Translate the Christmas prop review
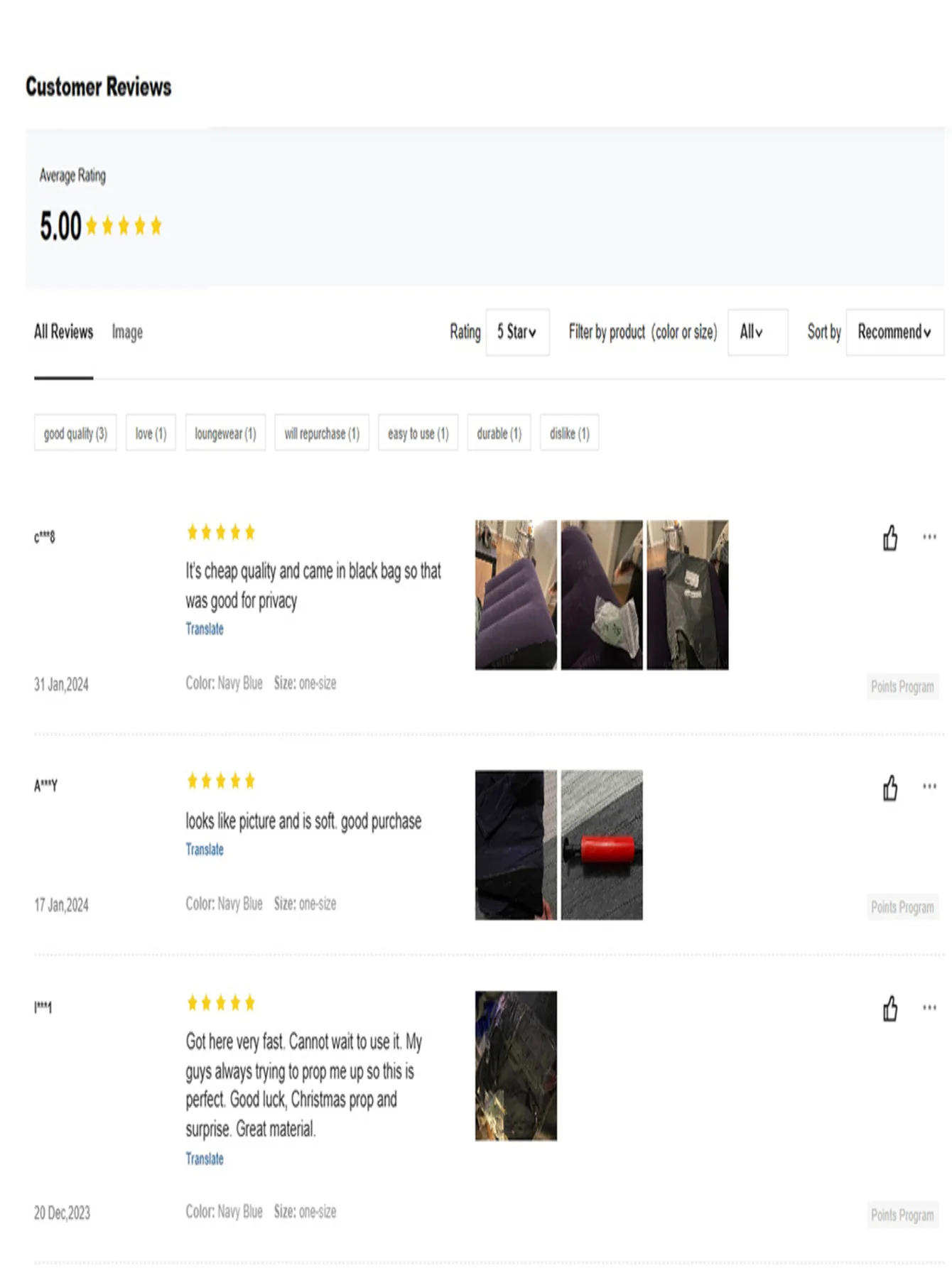This screenshot has width=952, height=1268. (x=205, y=1159)
